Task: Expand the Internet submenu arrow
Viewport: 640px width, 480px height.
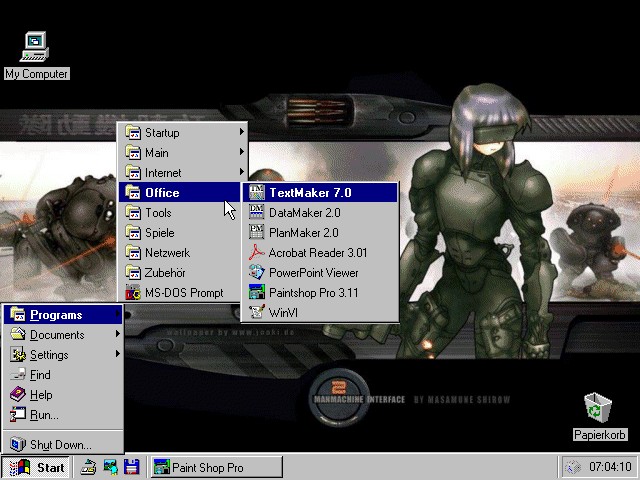Action: (242, 172)
